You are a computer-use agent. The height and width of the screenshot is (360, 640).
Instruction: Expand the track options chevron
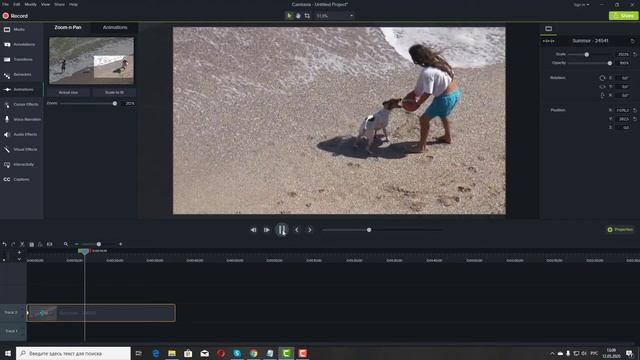(19, 259)
